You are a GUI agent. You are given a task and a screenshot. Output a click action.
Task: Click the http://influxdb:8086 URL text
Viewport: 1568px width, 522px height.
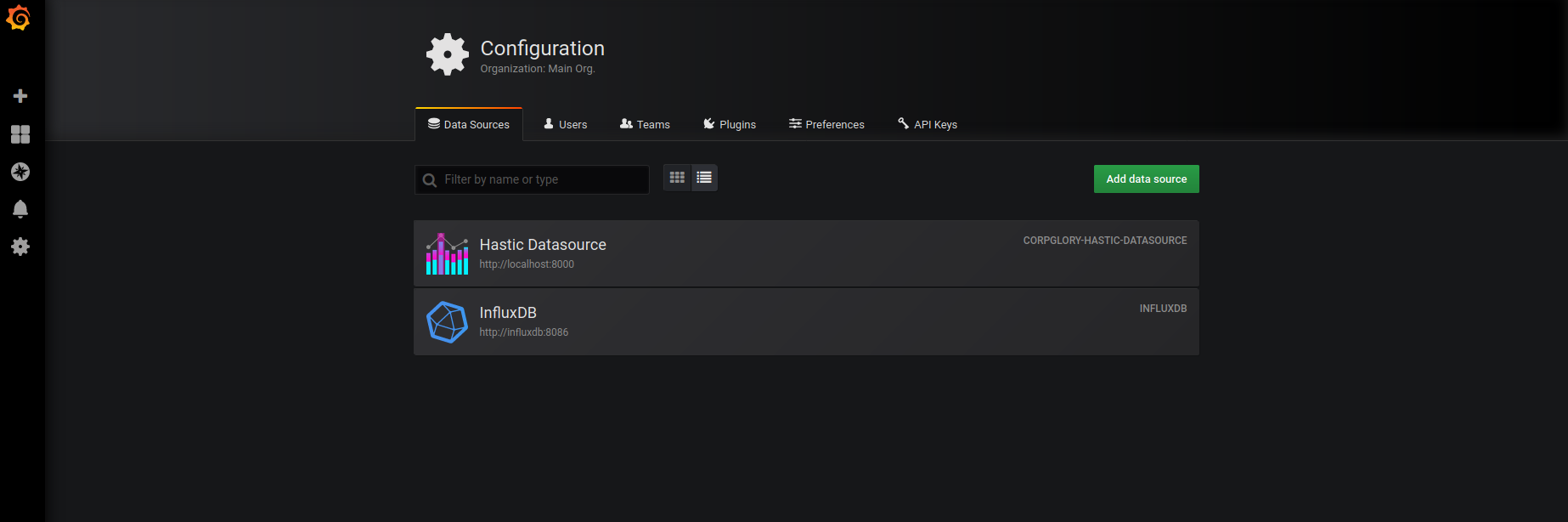tap(524, 332)
